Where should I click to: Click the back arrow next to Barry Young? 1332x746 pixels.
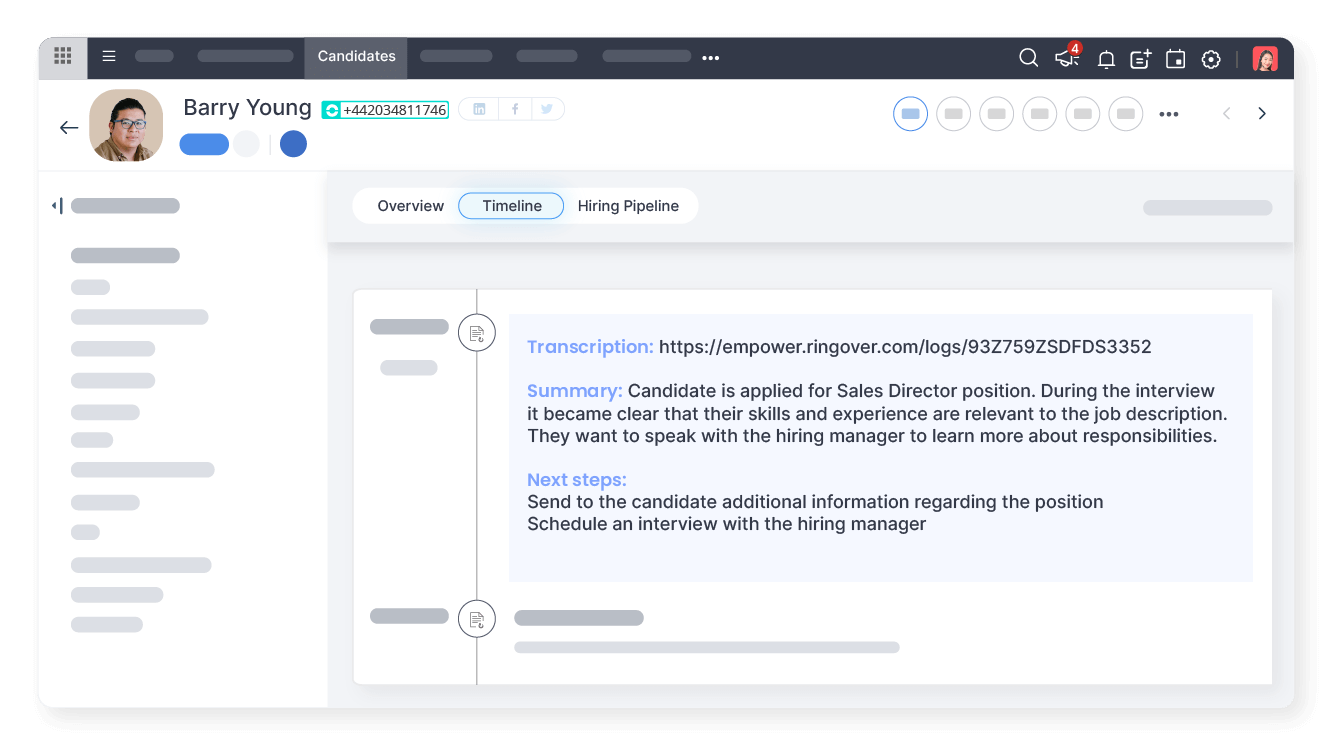[x=68, y=127]
